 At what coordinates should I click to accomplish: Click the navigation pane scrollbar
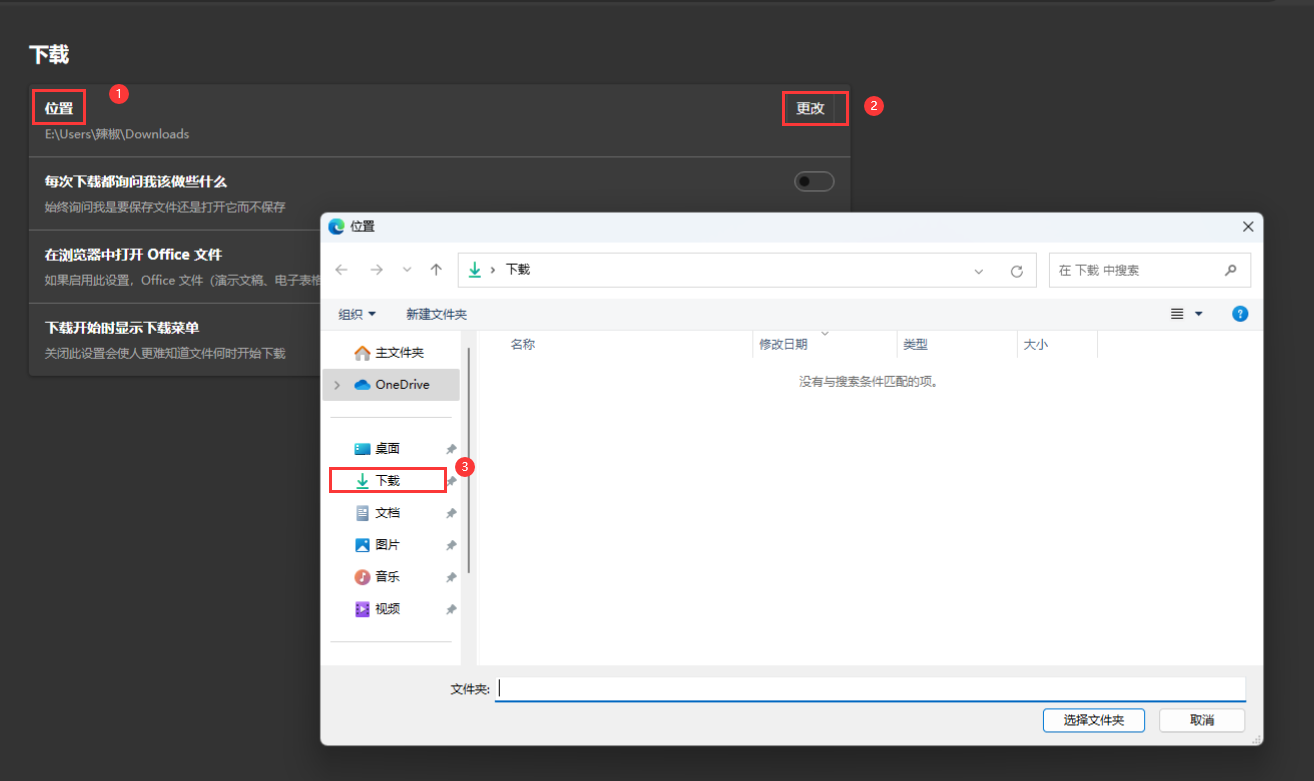[468, 460]
